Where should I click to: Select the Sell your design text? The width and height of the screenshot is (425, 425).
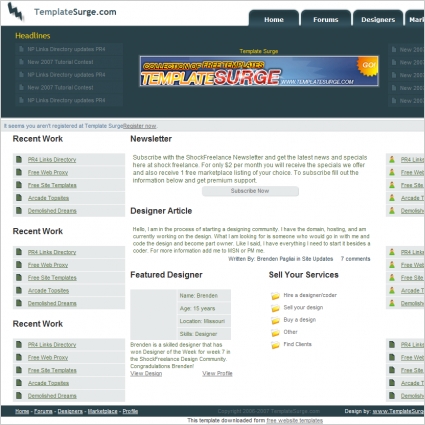[303, 307]
